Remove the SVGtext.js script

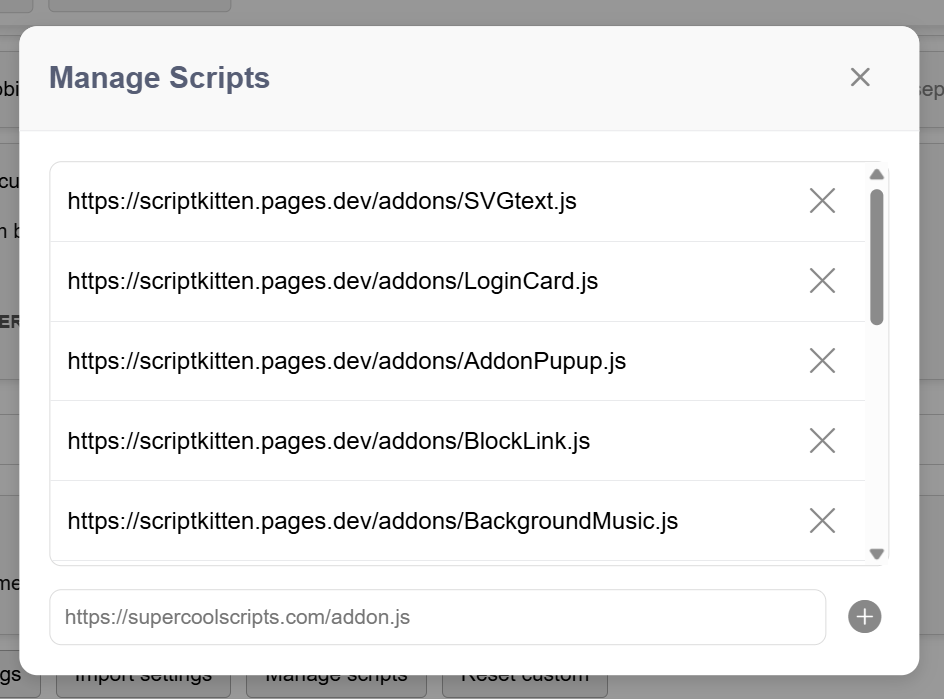(x=822, y=201)
